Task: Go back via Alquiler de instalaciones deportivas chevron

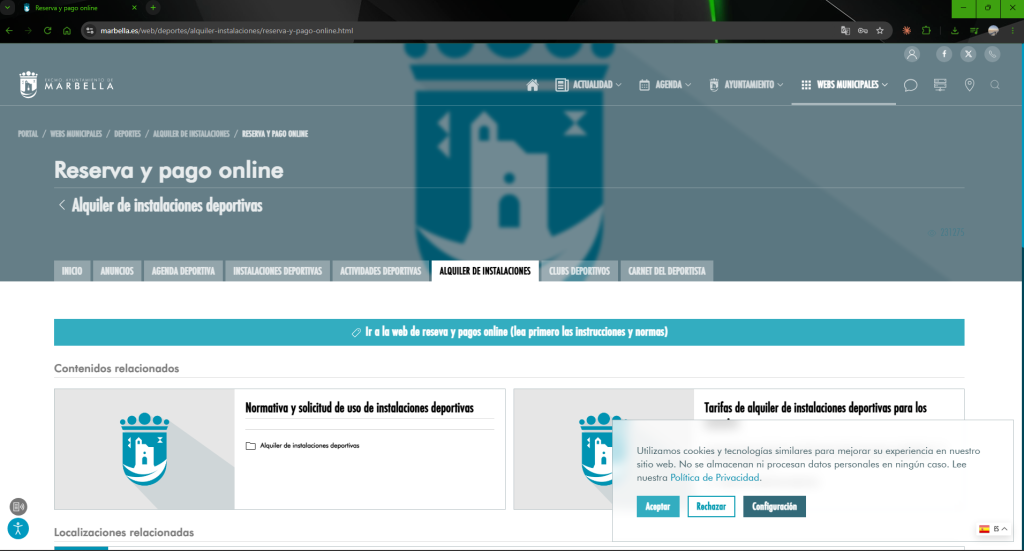Action: (x=62, y=205)
